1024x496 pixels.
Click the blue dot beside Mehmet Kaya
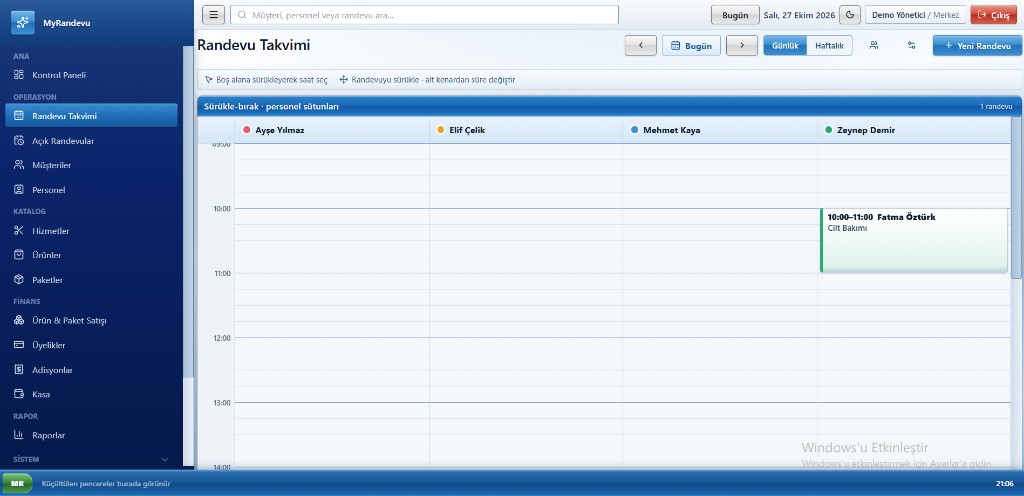634,130
